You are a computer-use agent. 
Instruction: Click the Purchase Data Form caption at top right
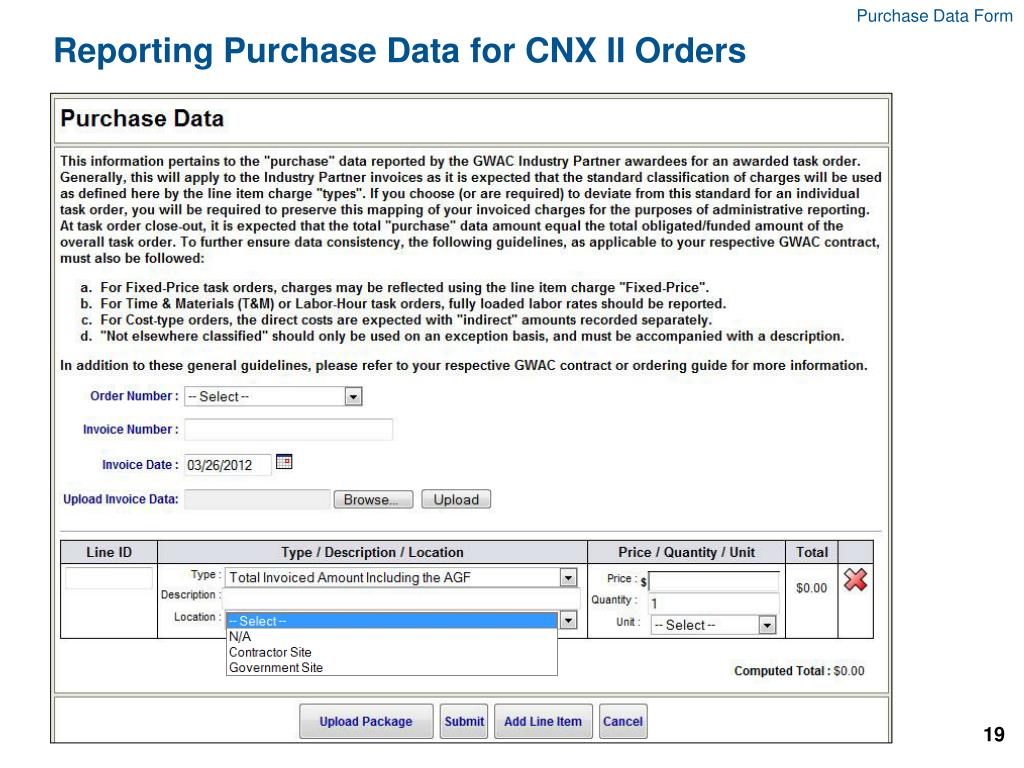pyautogui.click(x=935, y=16)
